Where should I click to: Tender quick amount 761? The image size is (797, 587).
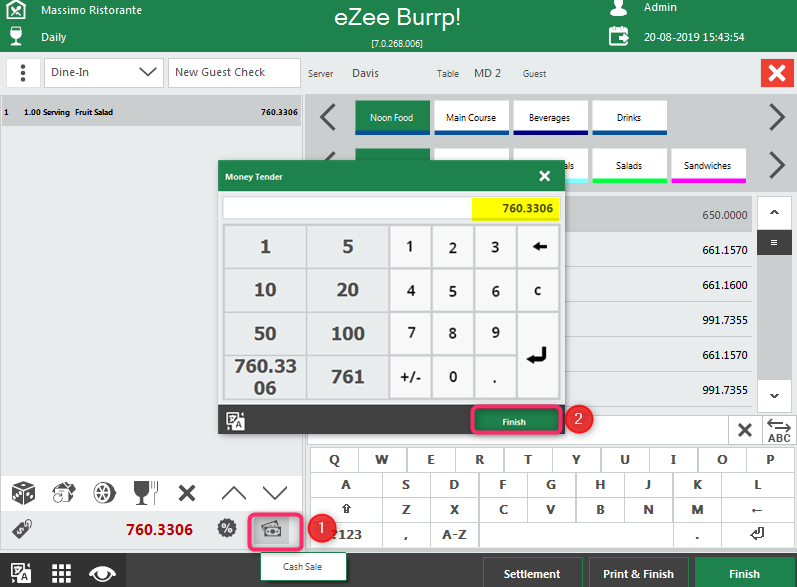(348, 377)
